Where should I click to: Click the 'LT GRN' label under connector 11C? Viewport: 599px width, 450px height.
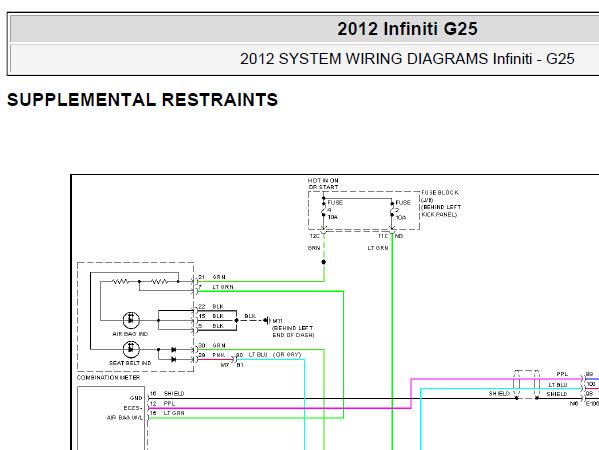(x=378, y=248)
